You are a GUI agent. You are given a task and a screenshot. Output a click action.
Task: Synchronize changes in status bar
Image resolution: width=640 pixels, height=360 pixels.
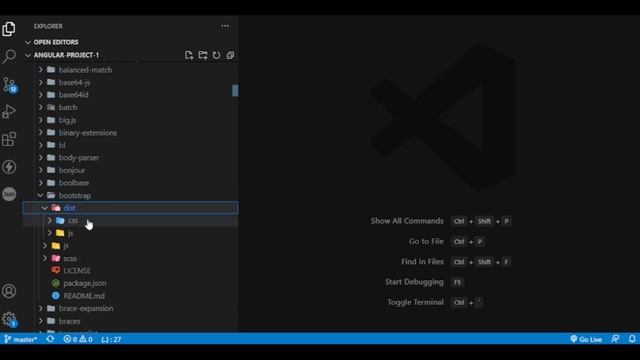coord(50,339)
